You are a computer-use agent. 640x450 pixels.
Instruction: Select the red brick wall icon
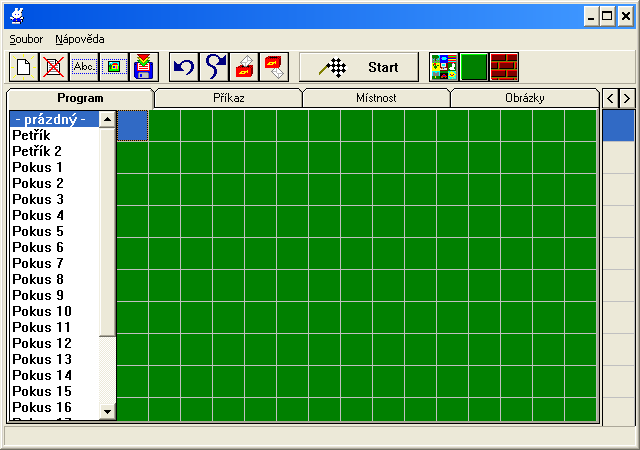coord(504,67)
